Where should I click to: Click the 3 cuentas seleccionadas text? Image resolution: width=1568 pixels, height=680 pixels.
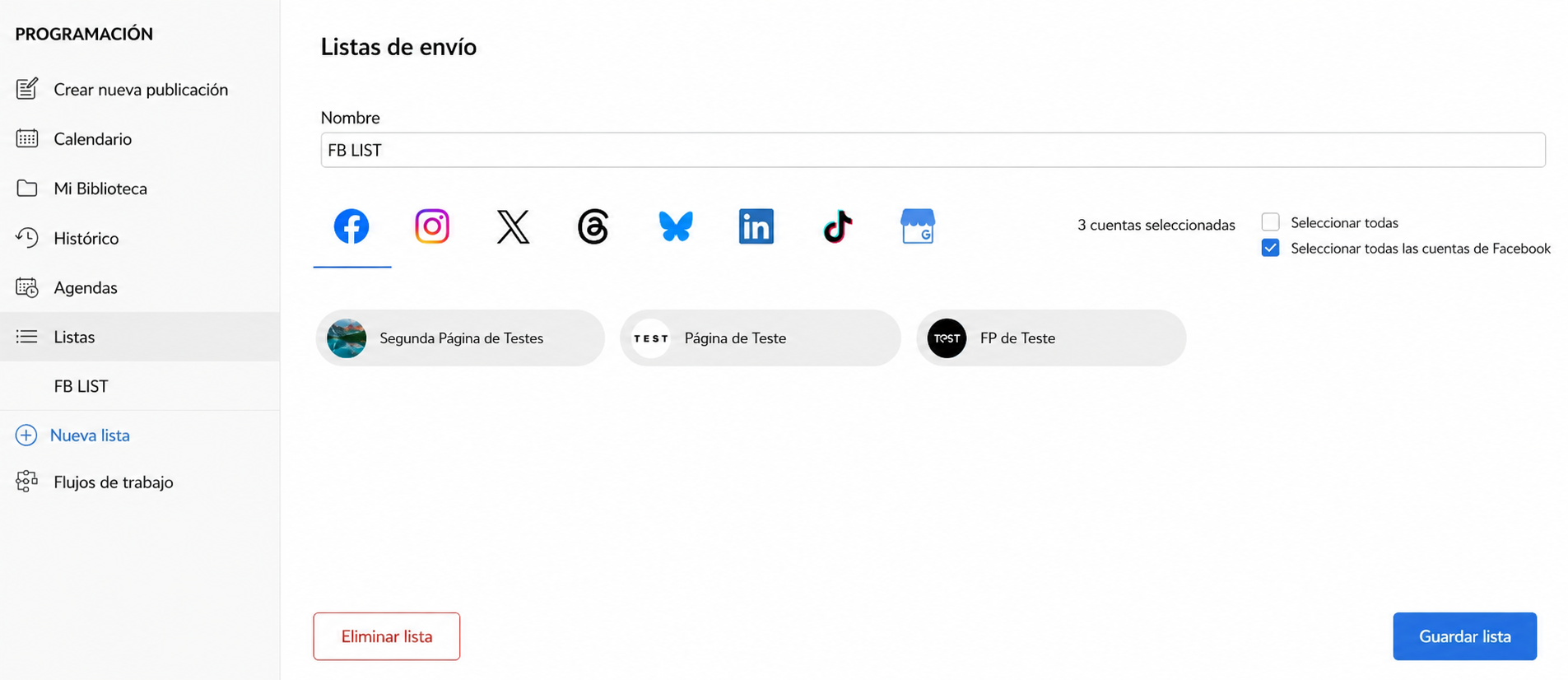pos(1156,225)
